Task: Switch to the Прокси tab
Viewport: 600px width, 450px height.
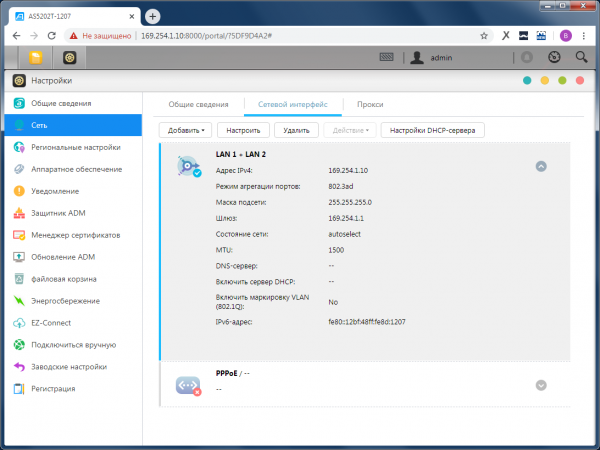Action: coord(370,103)
